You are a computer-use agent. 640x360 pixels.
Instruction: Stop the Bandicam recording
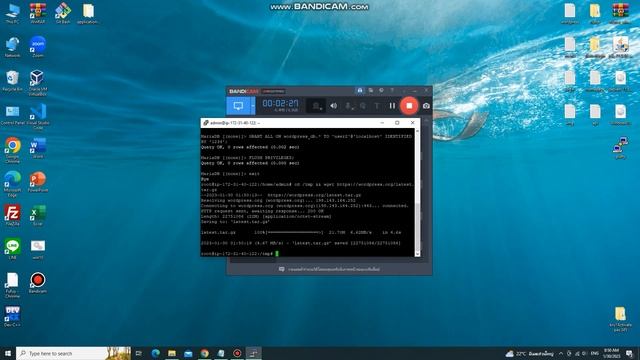409,106
